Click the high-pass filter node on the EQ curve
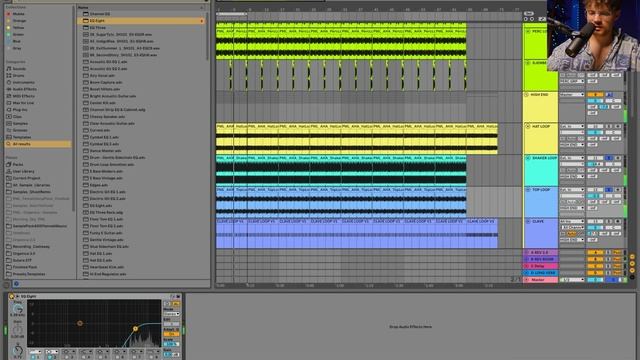 tap(136, 329)
